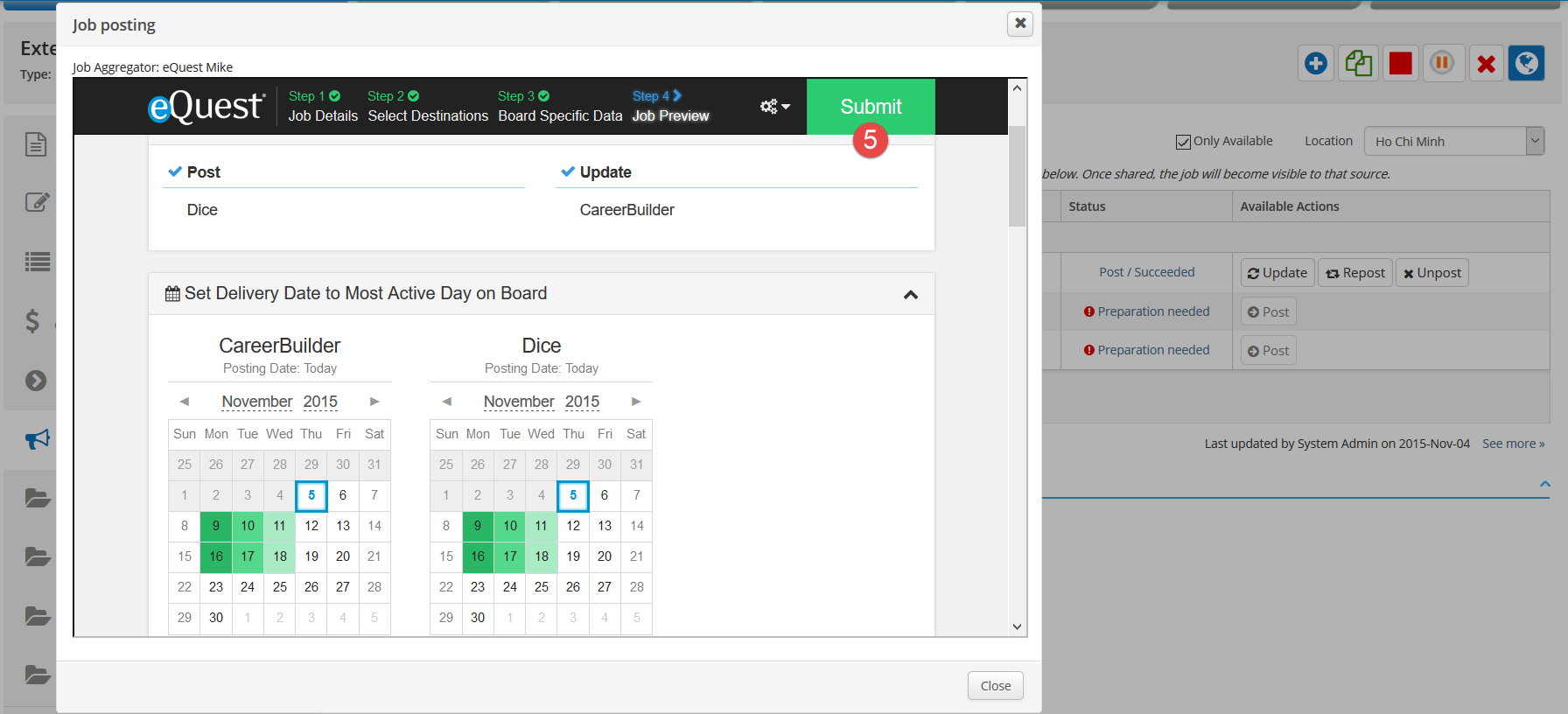
Task: Open the eQuest gear settings menu
Action: pos(774,107)
